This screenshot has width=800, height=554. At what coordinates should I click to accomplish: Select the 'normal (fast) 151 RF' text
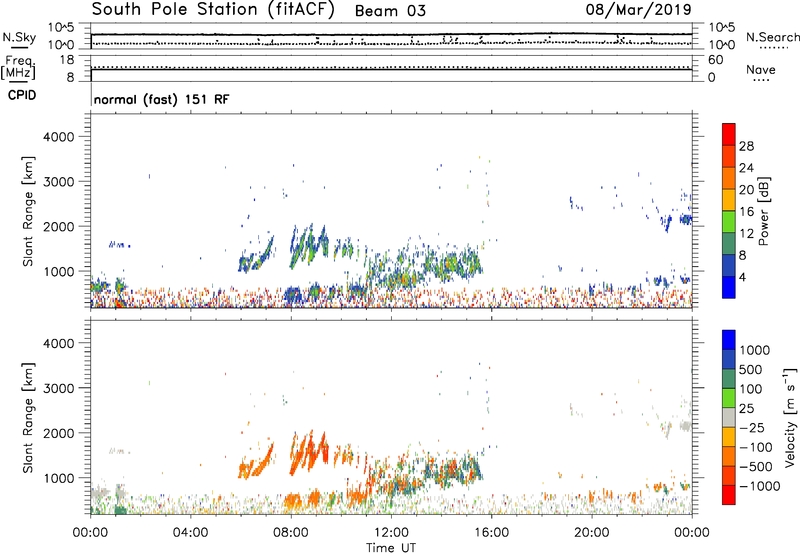(162, 99)
